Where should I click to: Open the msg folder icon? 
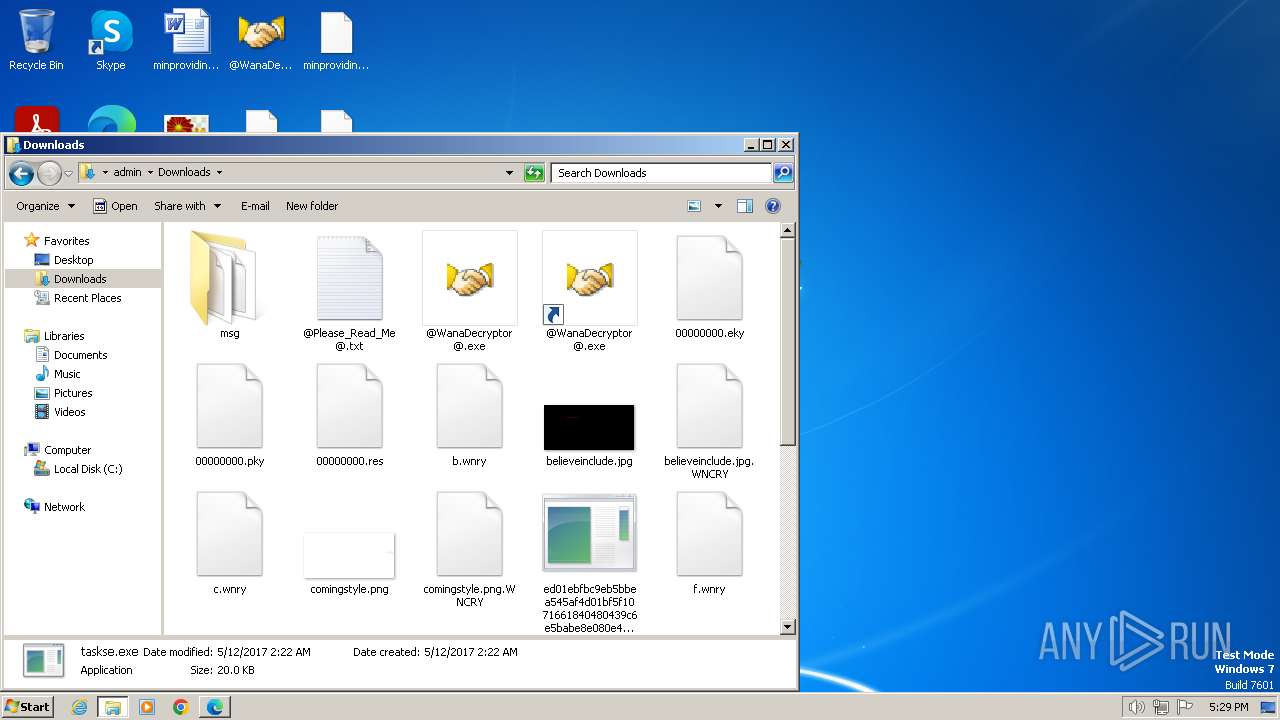[229, 278]
